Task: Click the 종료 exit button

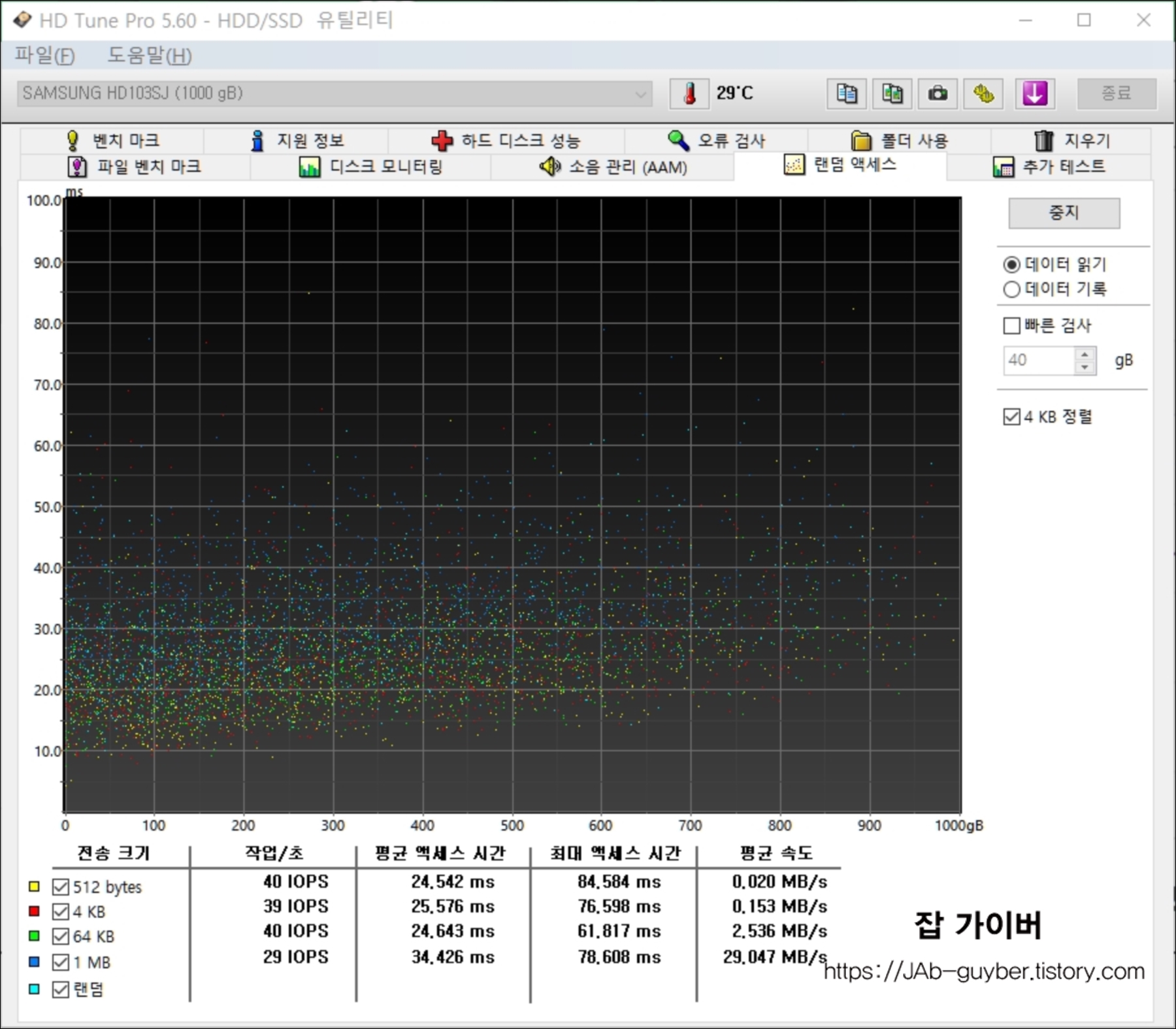Action: coord(1117,93)
